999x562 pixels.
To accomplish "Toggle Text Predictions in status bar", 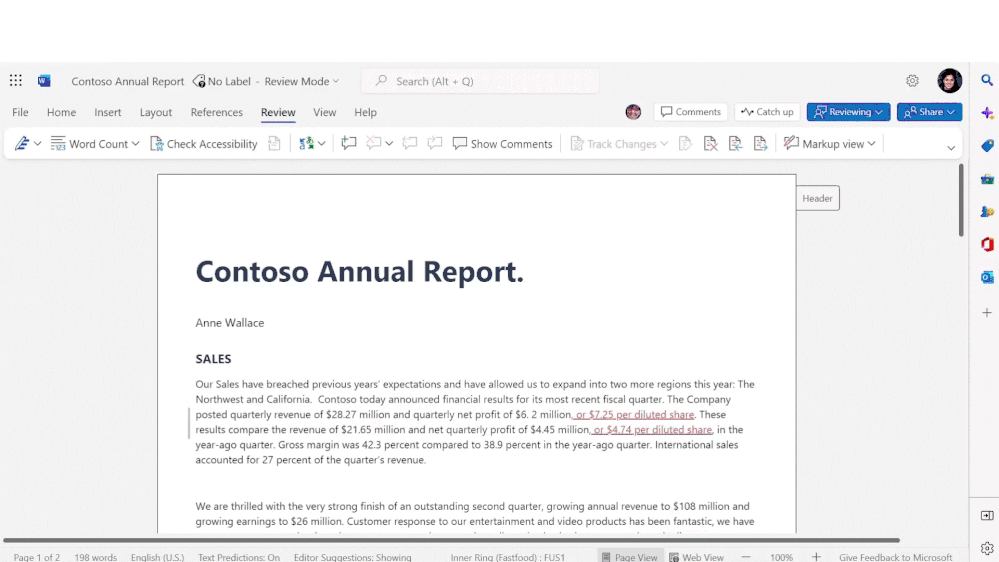I will pyautogui.click(x=239, y=557).
